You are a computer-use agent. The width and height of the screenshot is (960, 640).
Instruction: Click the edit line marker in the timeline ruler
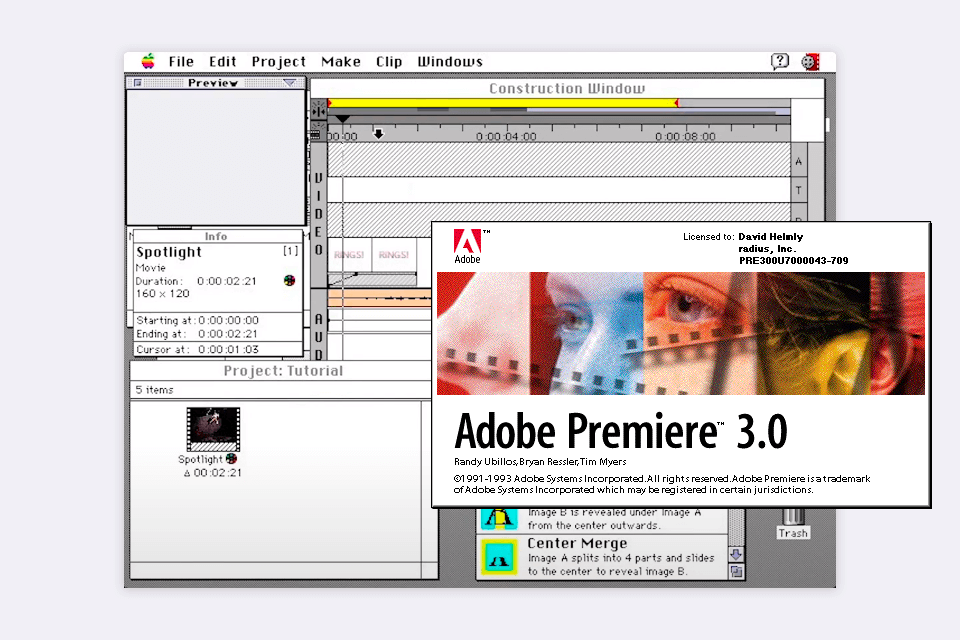343,119
